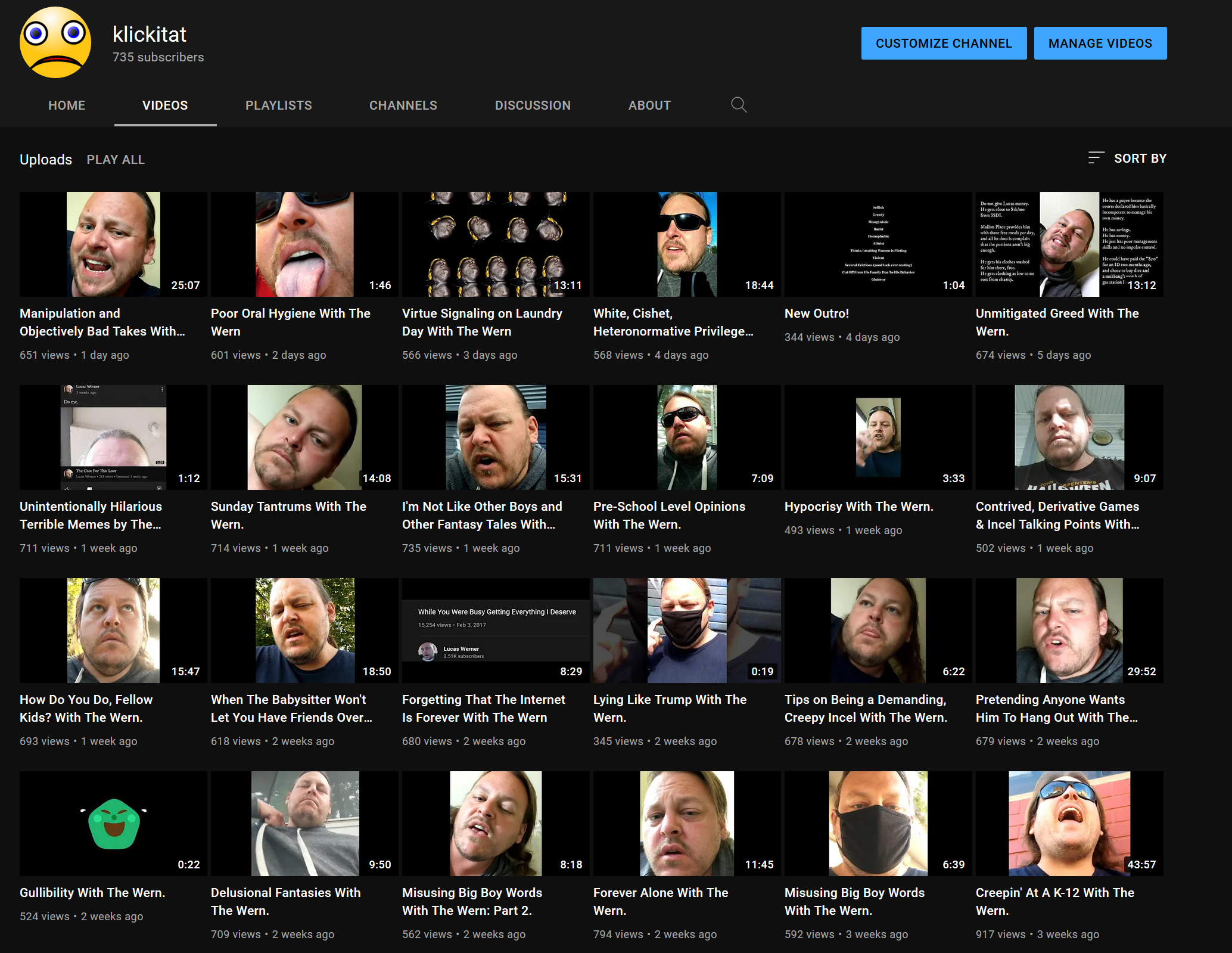Click 'Tips on Being a Demanding' title
Screen dimensions: 1232x953
[x=866, y=709]
